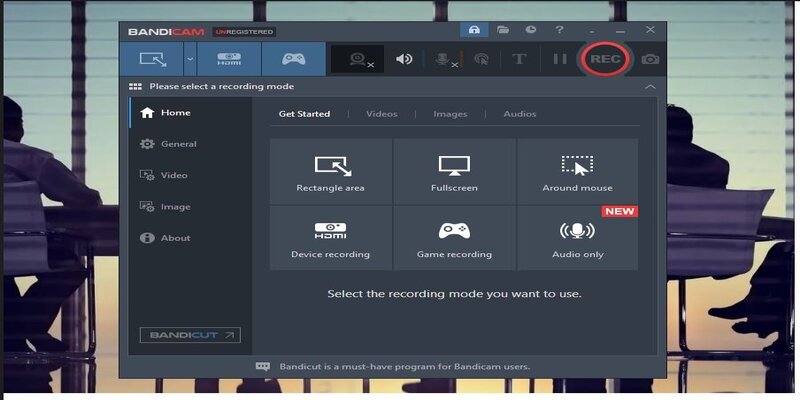
Task: Switch to the Audios tab
Action: click(x=520, y=114)
